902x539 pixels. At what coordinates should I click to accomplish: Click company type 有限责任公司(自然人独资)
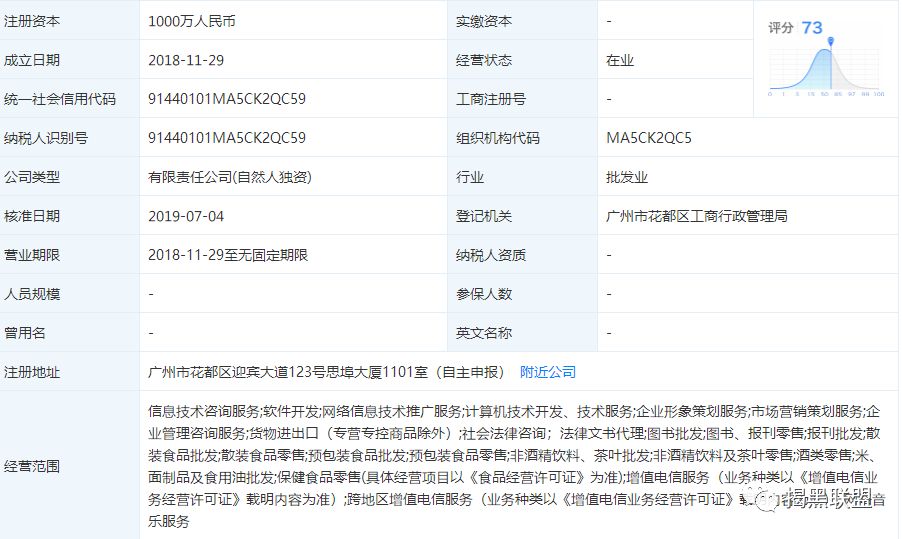tap(230, 177)
